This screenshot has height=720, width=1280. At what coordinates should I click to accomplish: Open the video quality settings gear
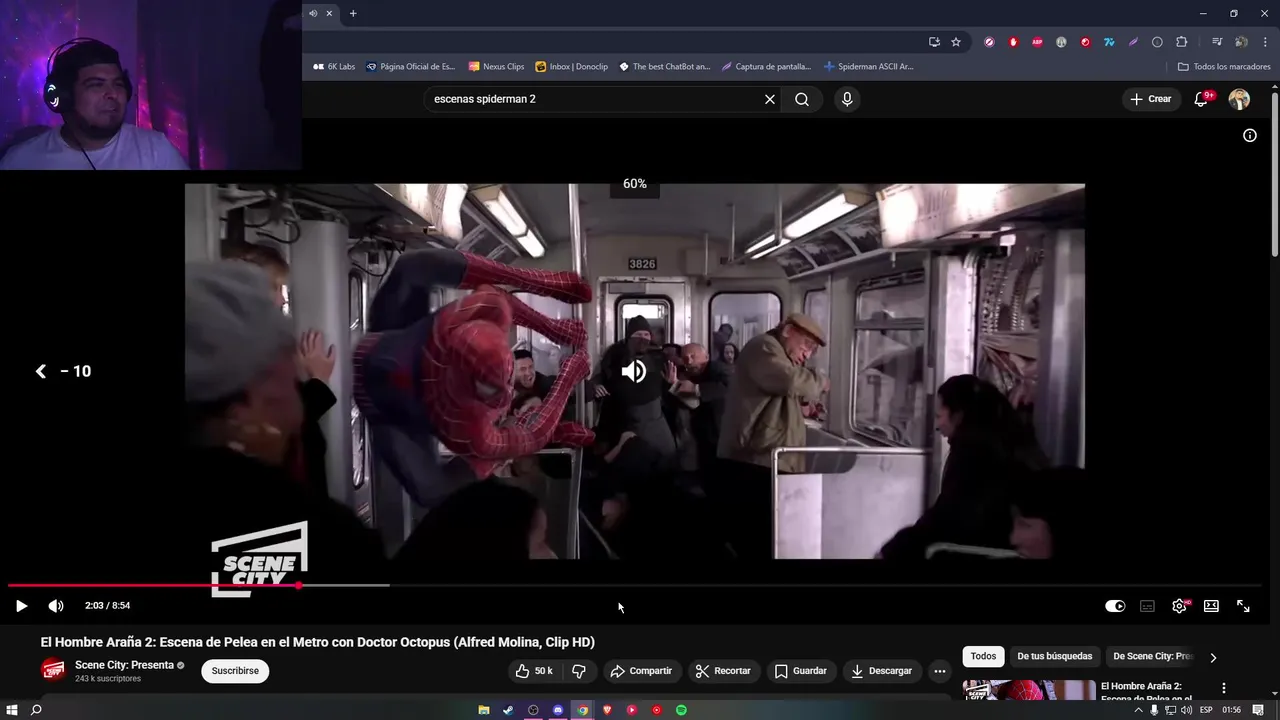pos(1179,606)
